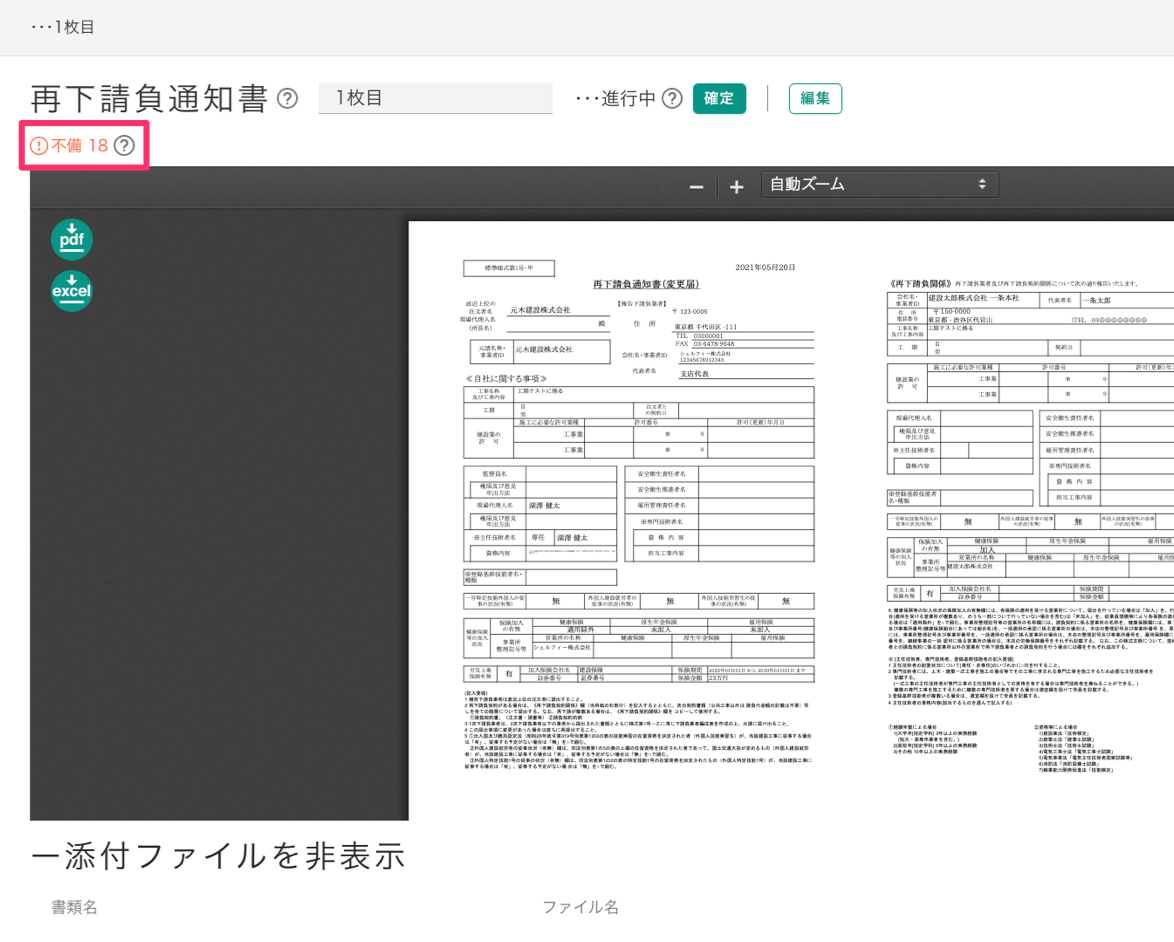
Task: Click help icon beside 再下請負通知書 title
Action: click(287, 98)
